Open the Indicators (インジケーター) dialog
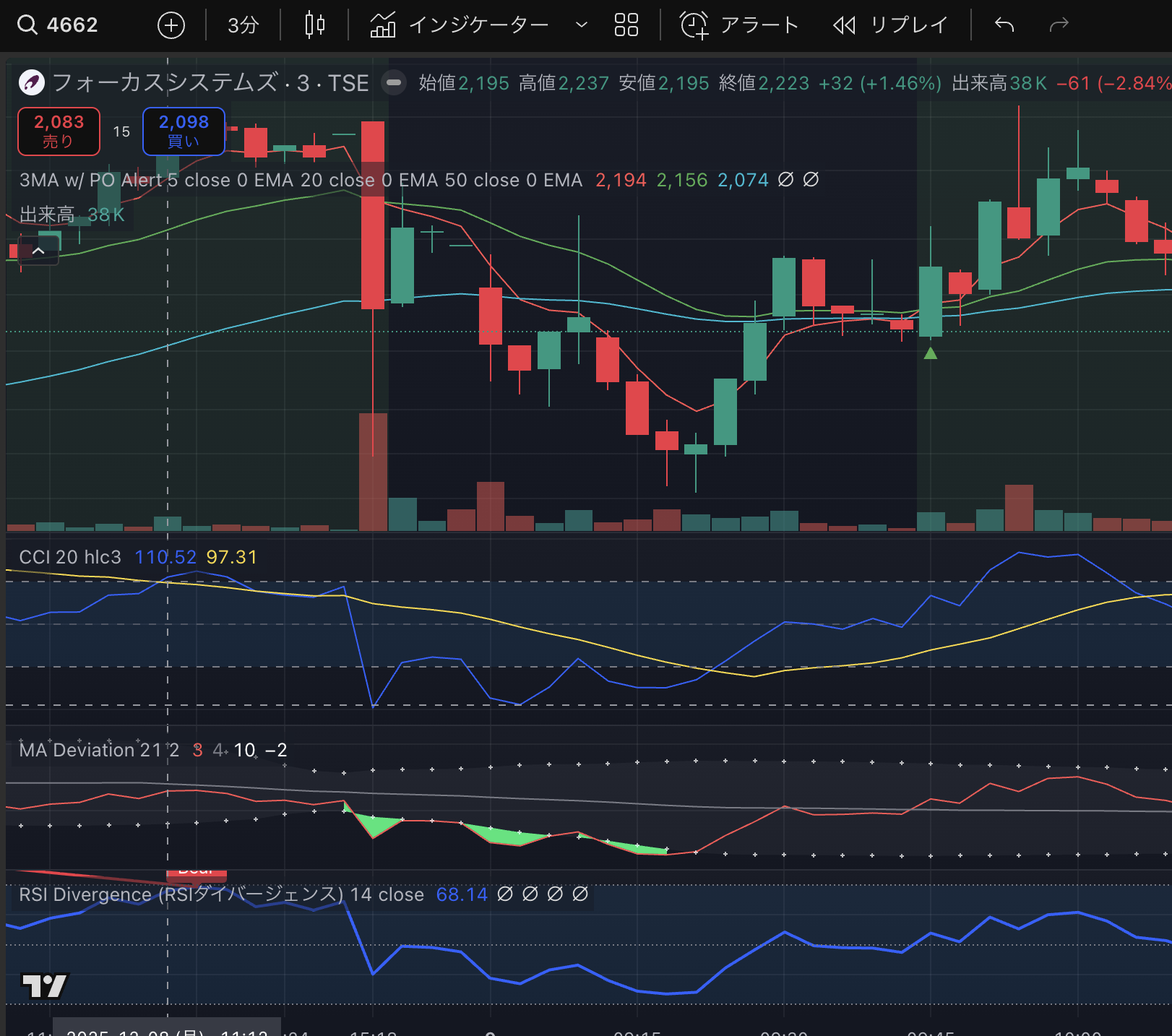 click(460, 25)
